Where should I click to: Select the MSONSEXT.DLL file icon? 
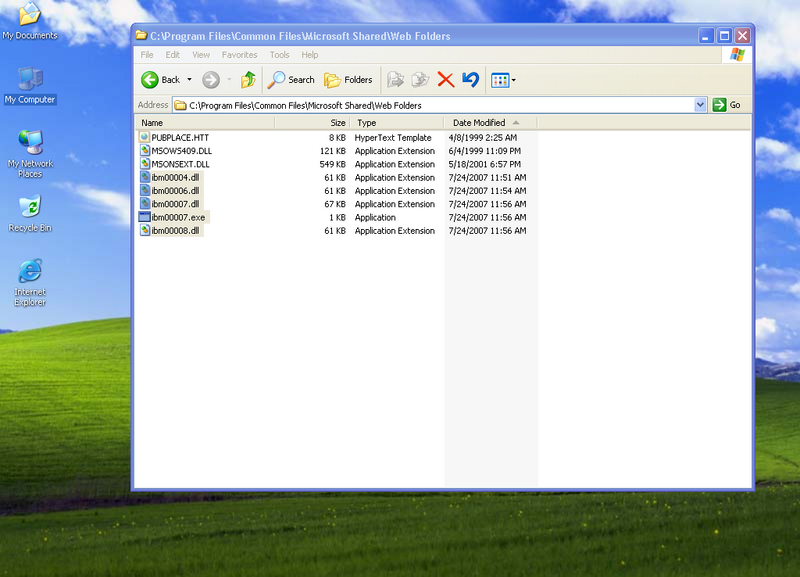coord(144,164)
